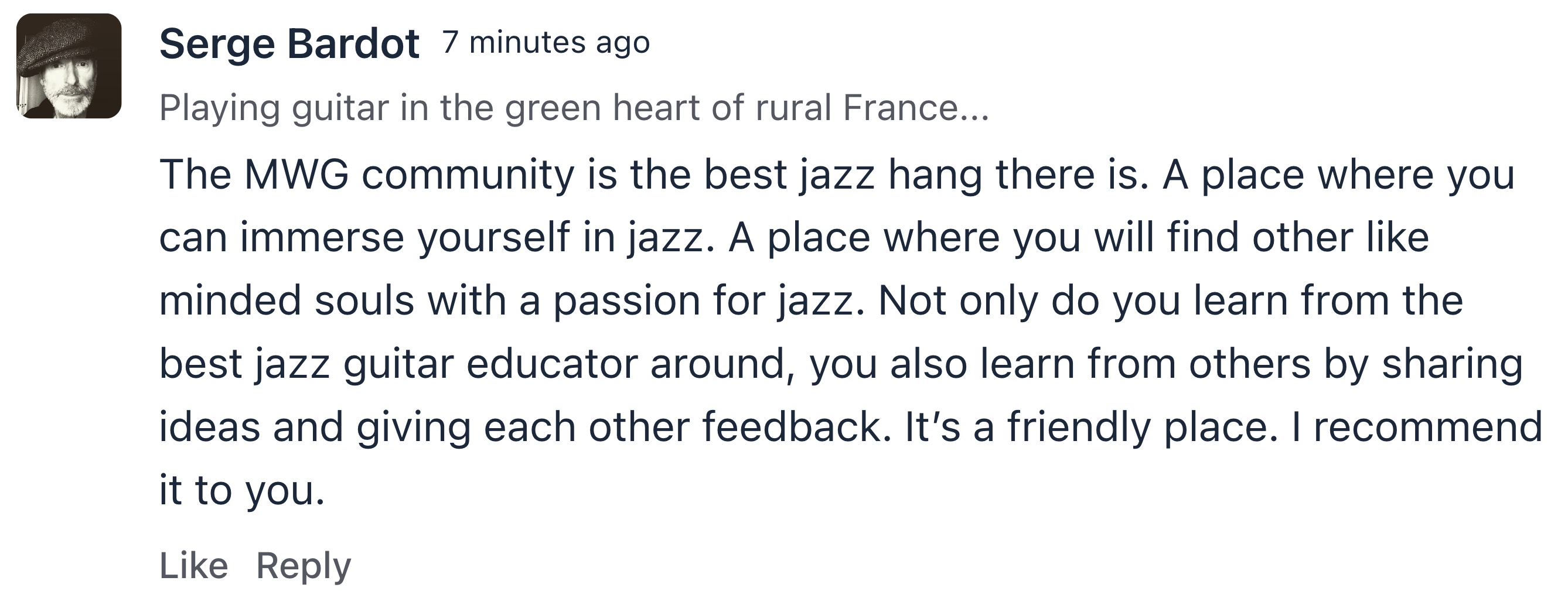Open the '7 minutes ago' timestamp permalink
The image size is (1568, 591).
pyautogui.click(x=546, y=43)
